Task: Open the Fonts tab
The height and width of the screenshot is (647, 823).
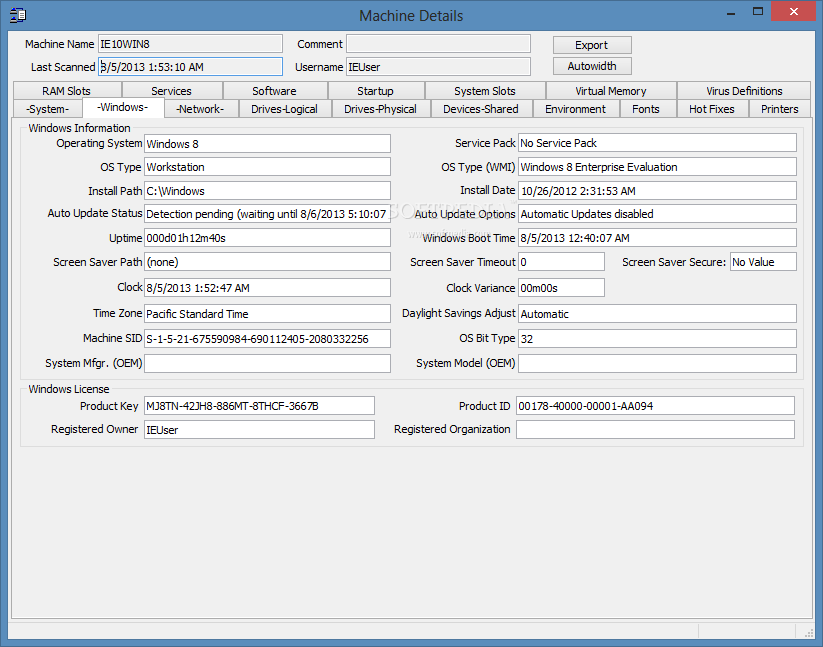Action: click(646, 109)
